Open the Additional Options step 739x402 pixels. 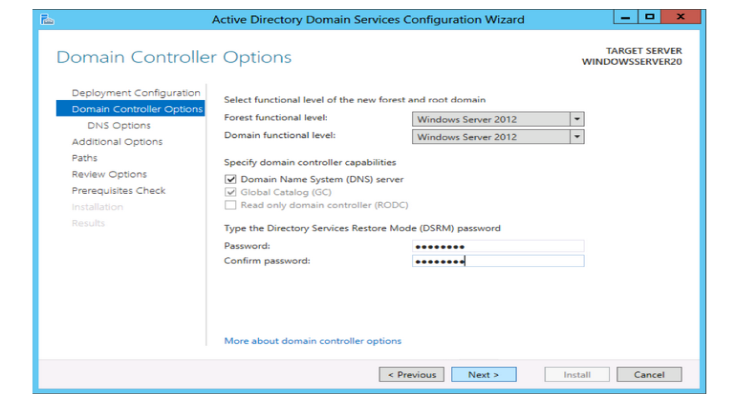point(117,142)
